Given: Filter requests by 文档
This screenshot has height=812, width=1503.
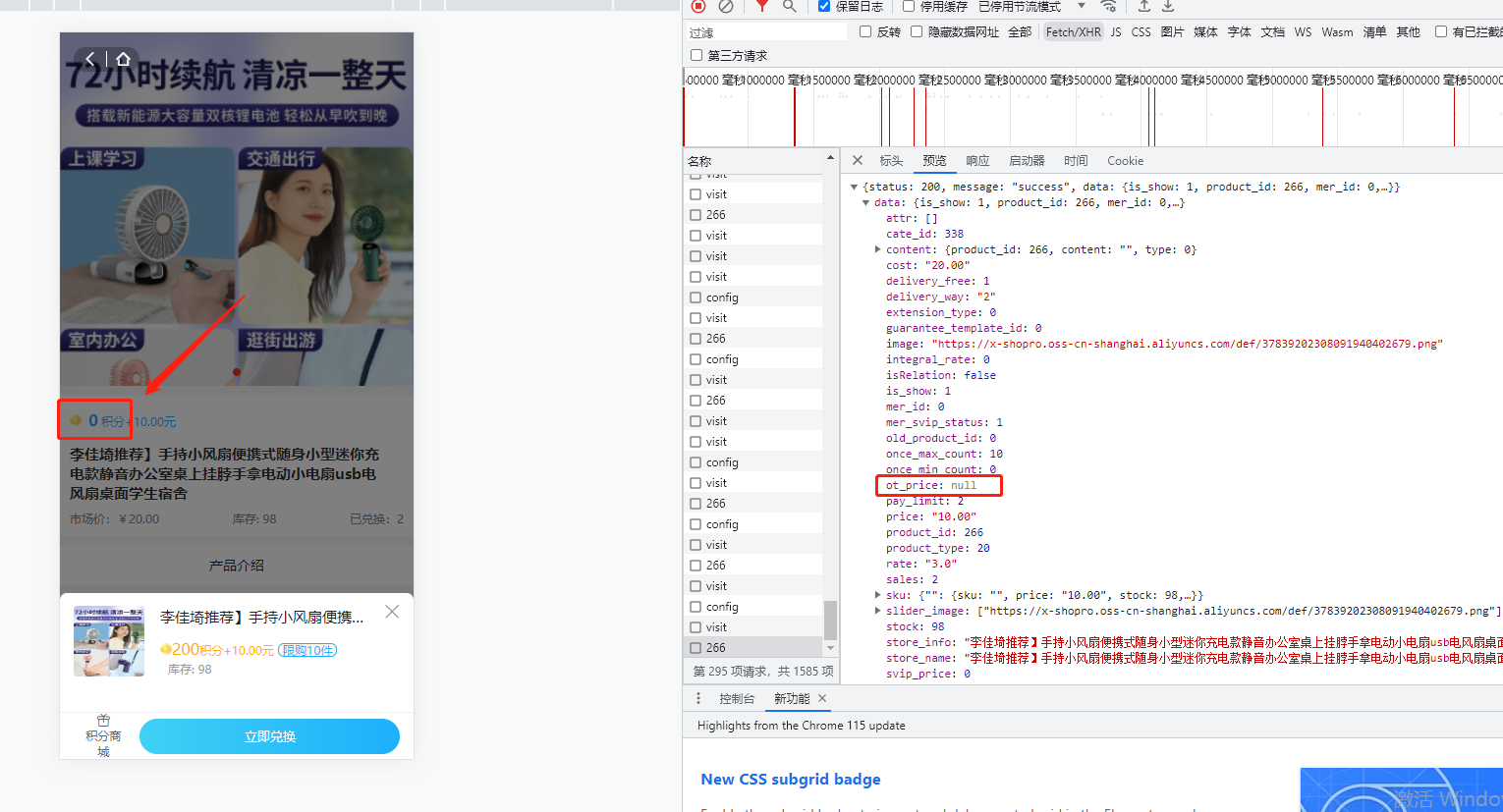Looking at the screenshot, I should [1272, 31].
